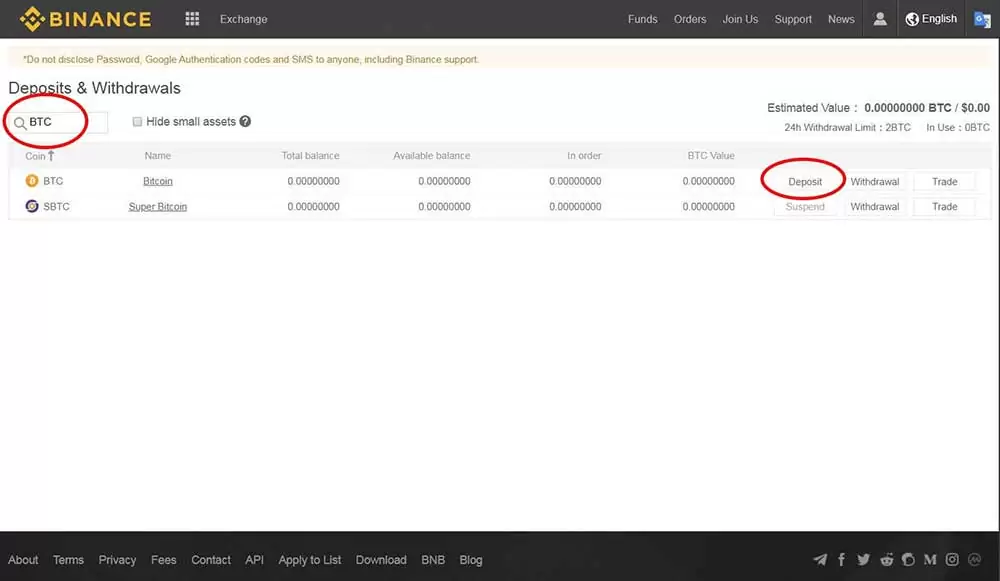Open the Funds menu
This screenshot has width=1000, height=581.
tap(642, 19)
